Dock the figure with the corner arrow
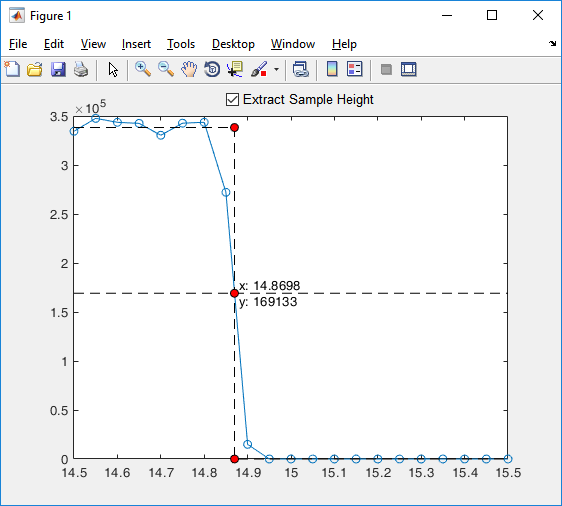562x506 pixels. coord(552,44)
